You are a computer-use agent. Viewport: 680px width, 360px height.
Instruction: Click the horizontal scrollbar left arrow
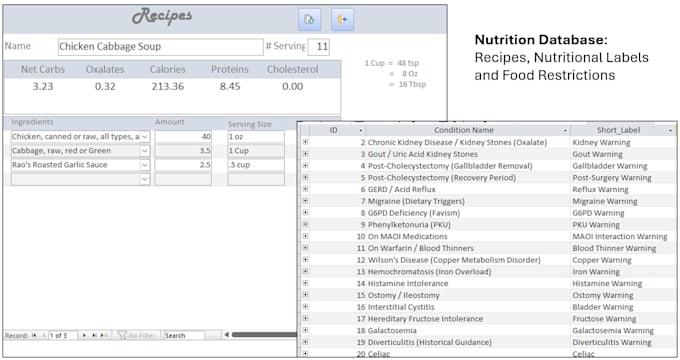[x=226, y=334]
